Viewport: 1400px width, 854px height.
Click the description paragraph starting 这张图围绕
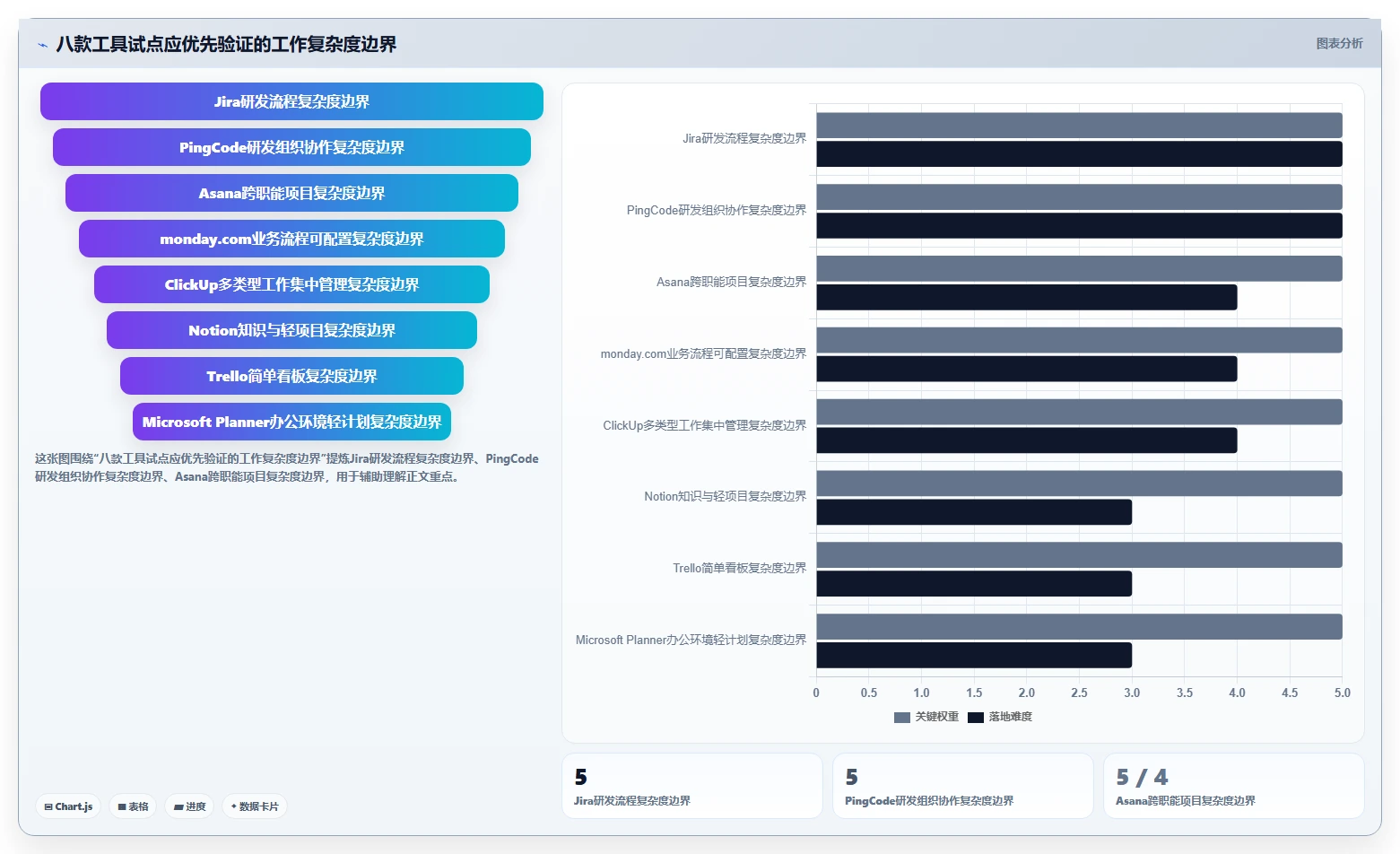tap(287, 467)
